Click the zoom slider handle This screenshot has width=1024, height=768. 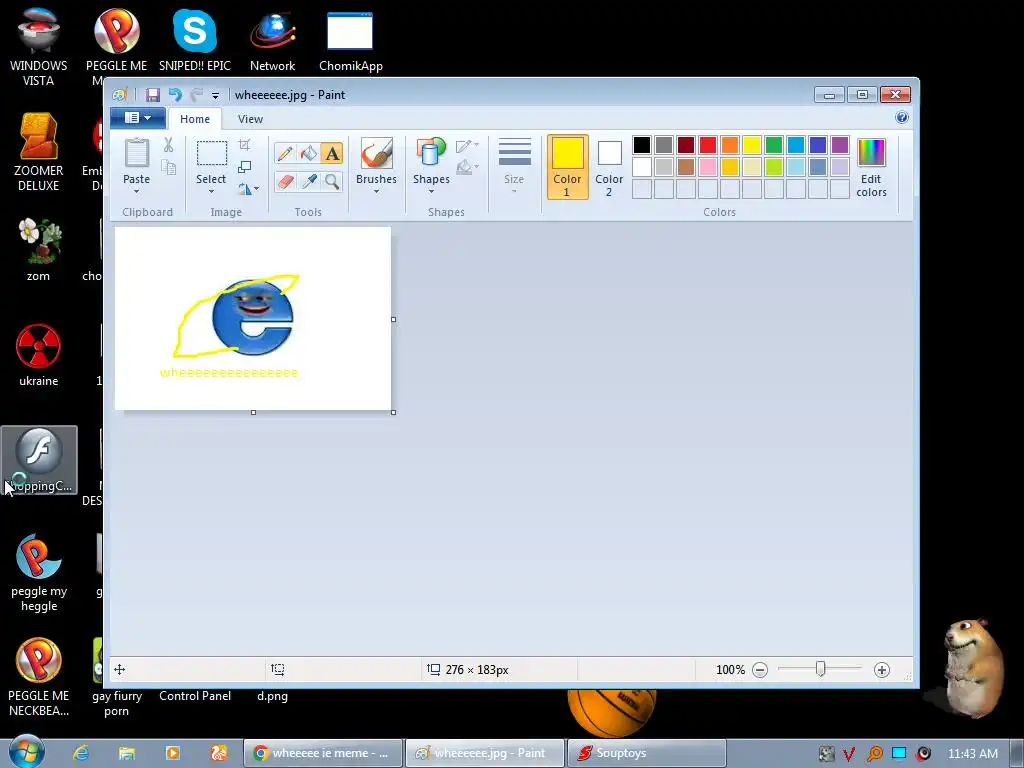(x=821, y=669)
